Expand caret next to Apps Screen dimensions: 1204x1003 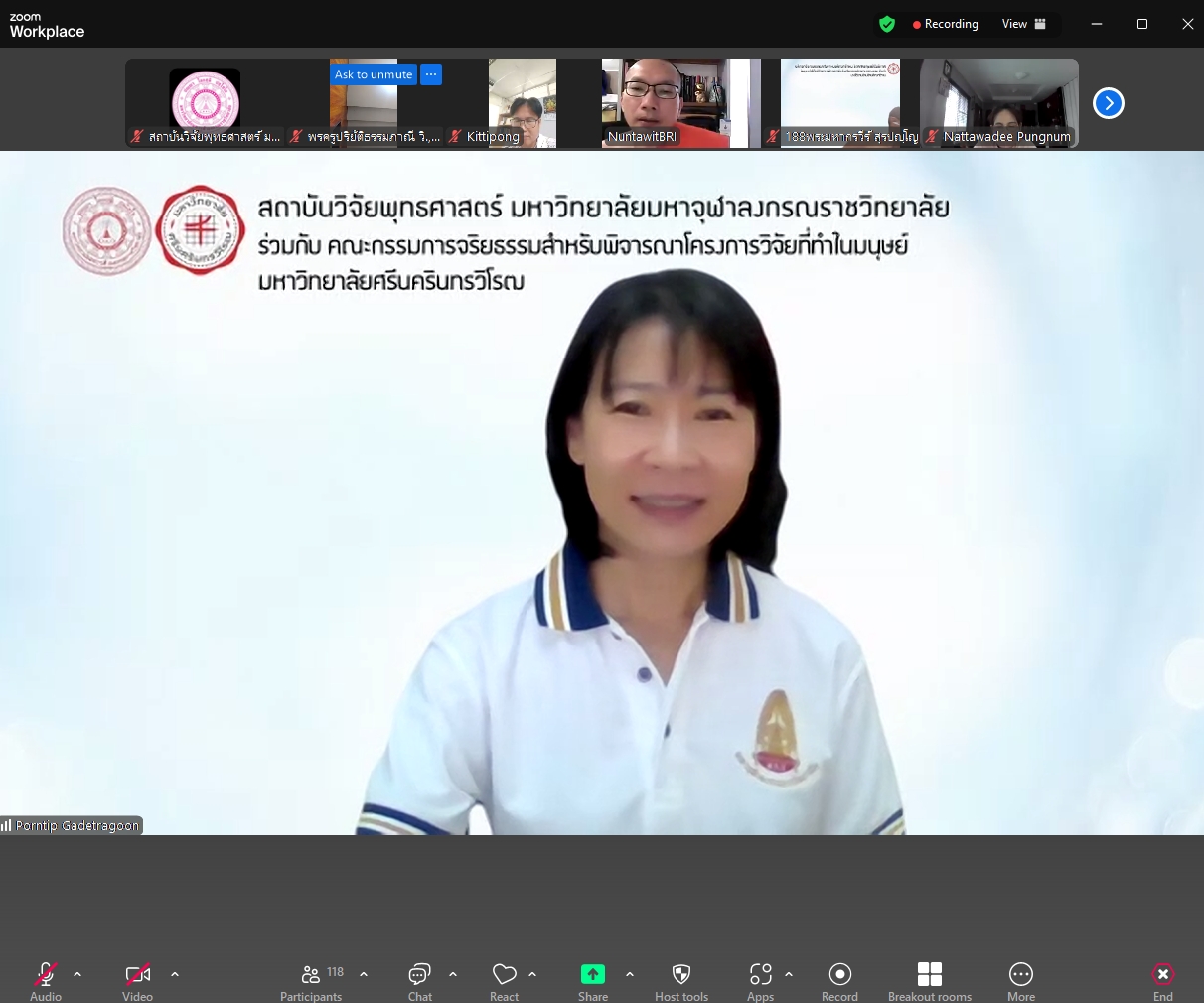[789, 974]
